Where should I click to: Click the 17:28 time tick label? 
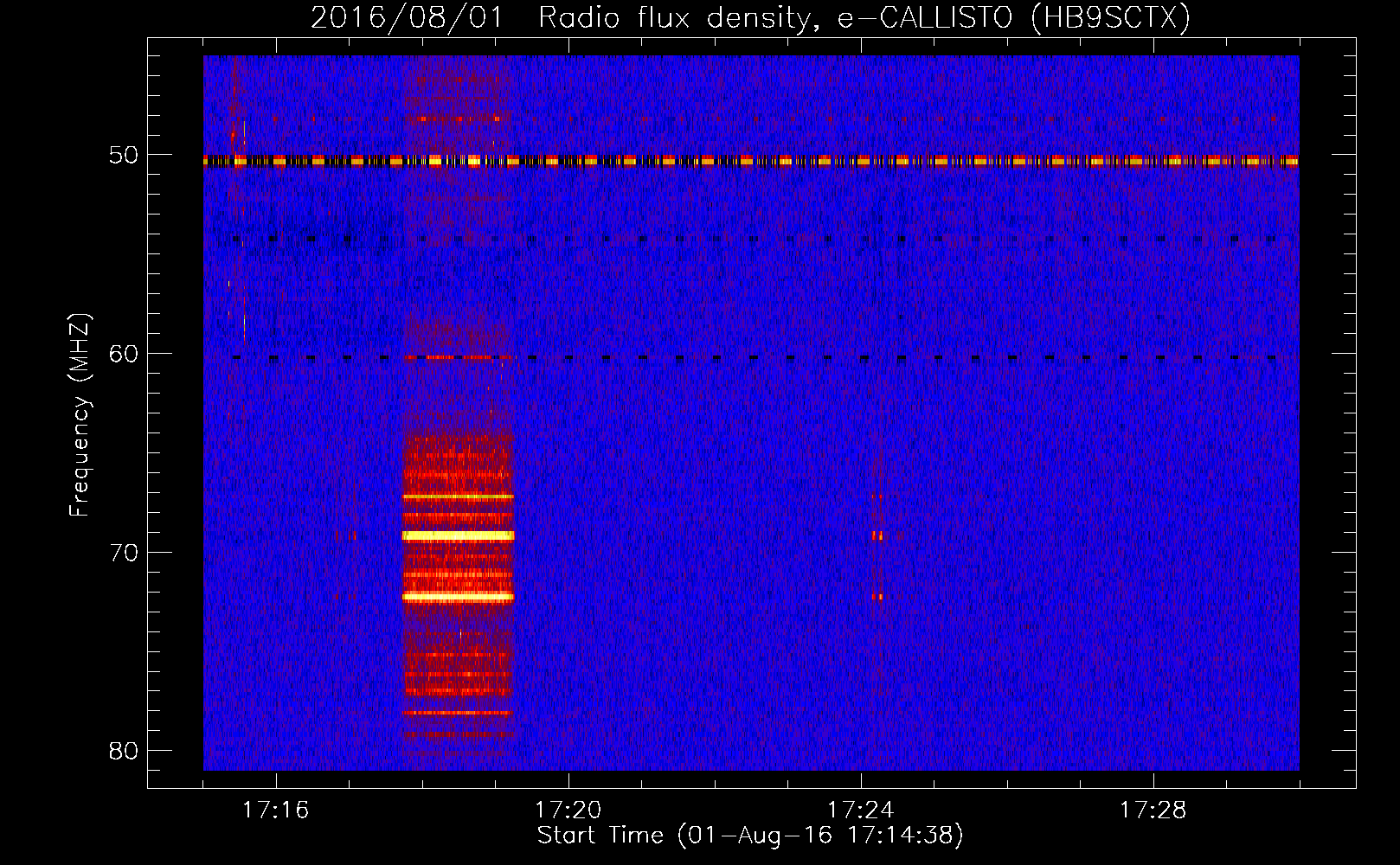point(1153,811)
